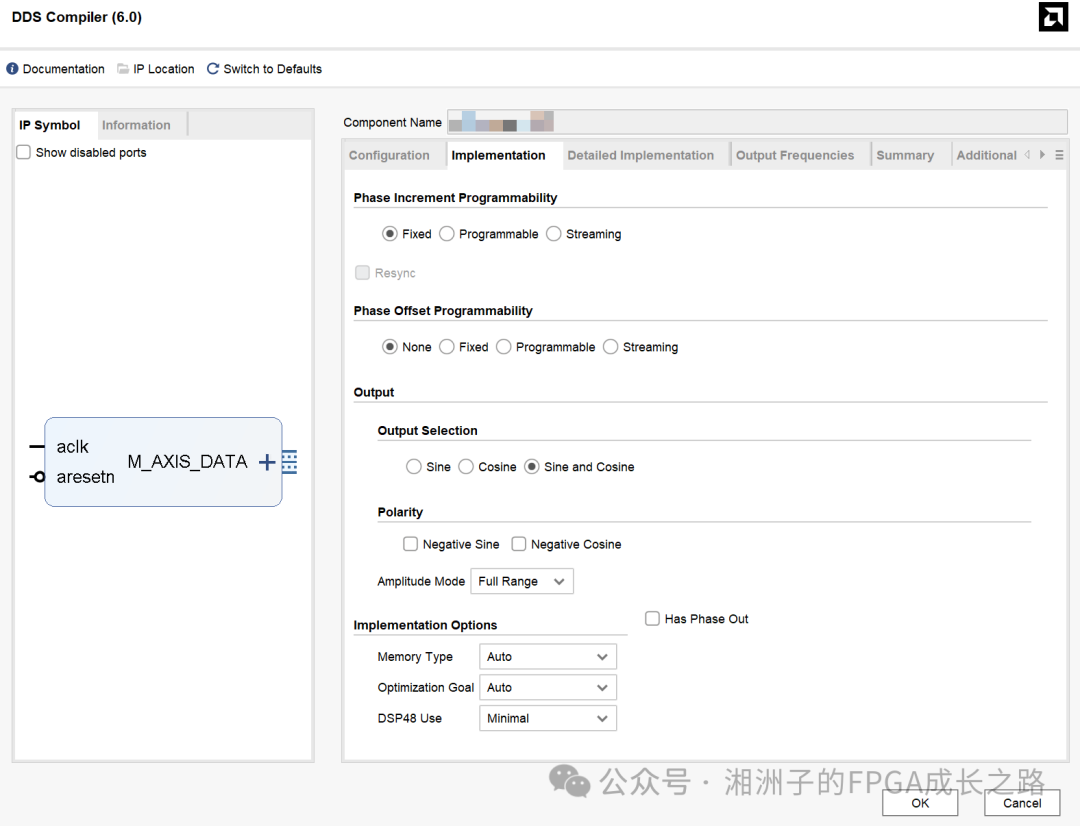
Task: Select Streaming phase offset option
Action: coord(610,347)
